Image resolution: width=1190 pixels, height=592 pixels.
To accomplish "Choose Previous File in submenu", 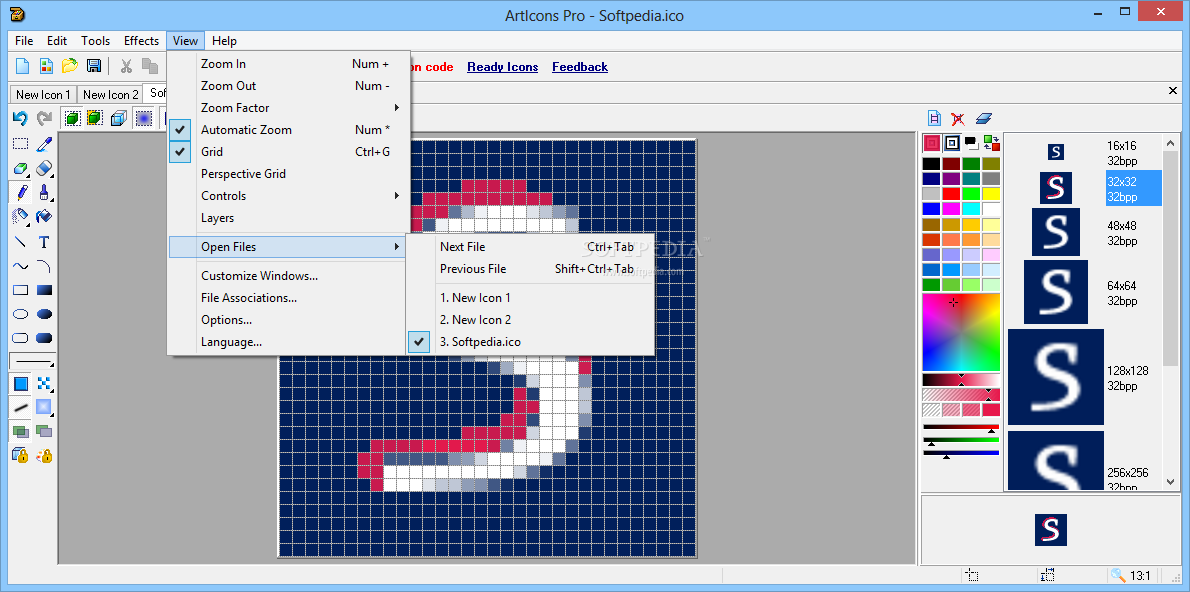I will pos(530,269).
